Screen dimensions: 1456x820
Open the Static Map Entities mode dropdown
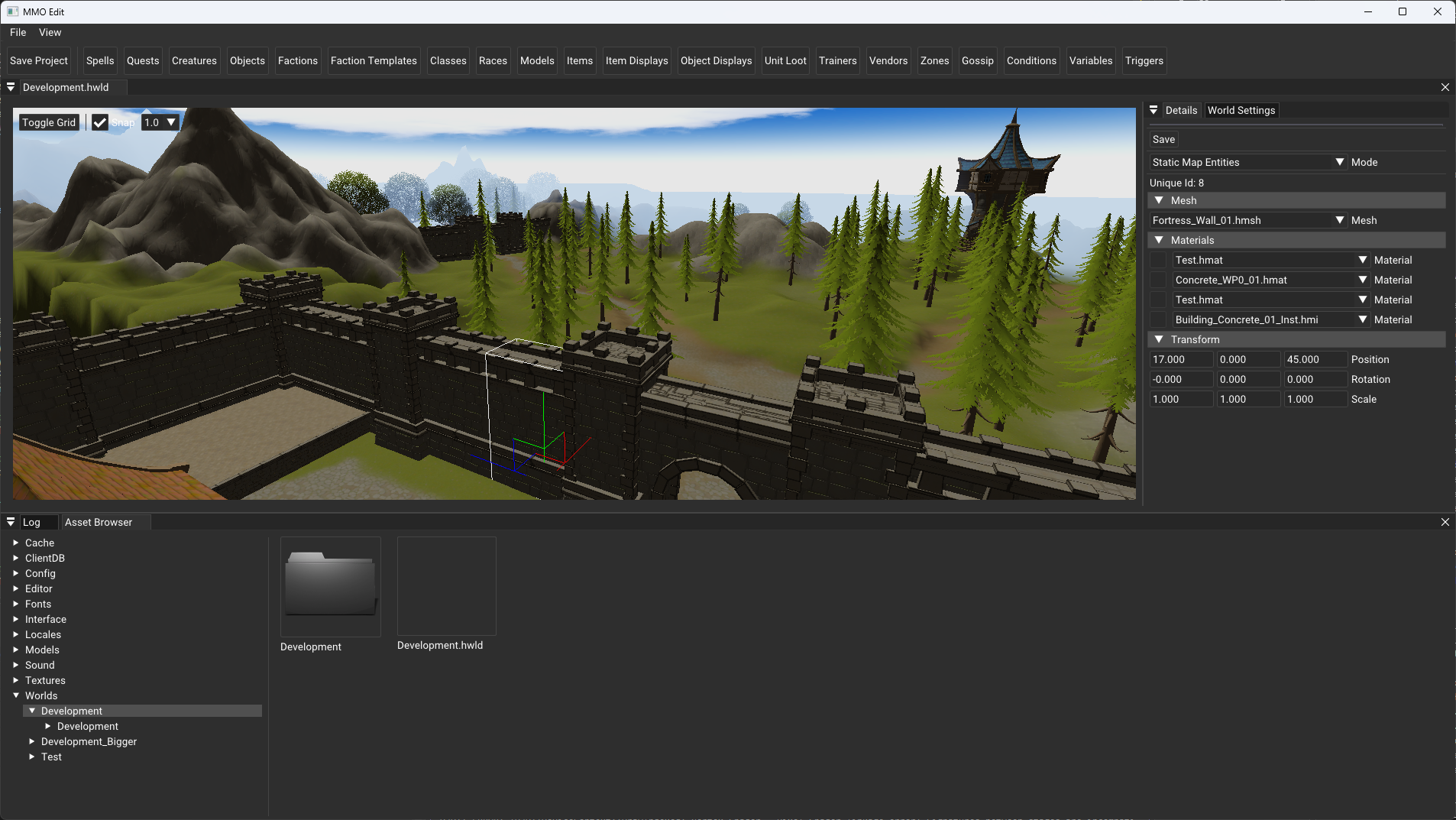[1248, 162]
